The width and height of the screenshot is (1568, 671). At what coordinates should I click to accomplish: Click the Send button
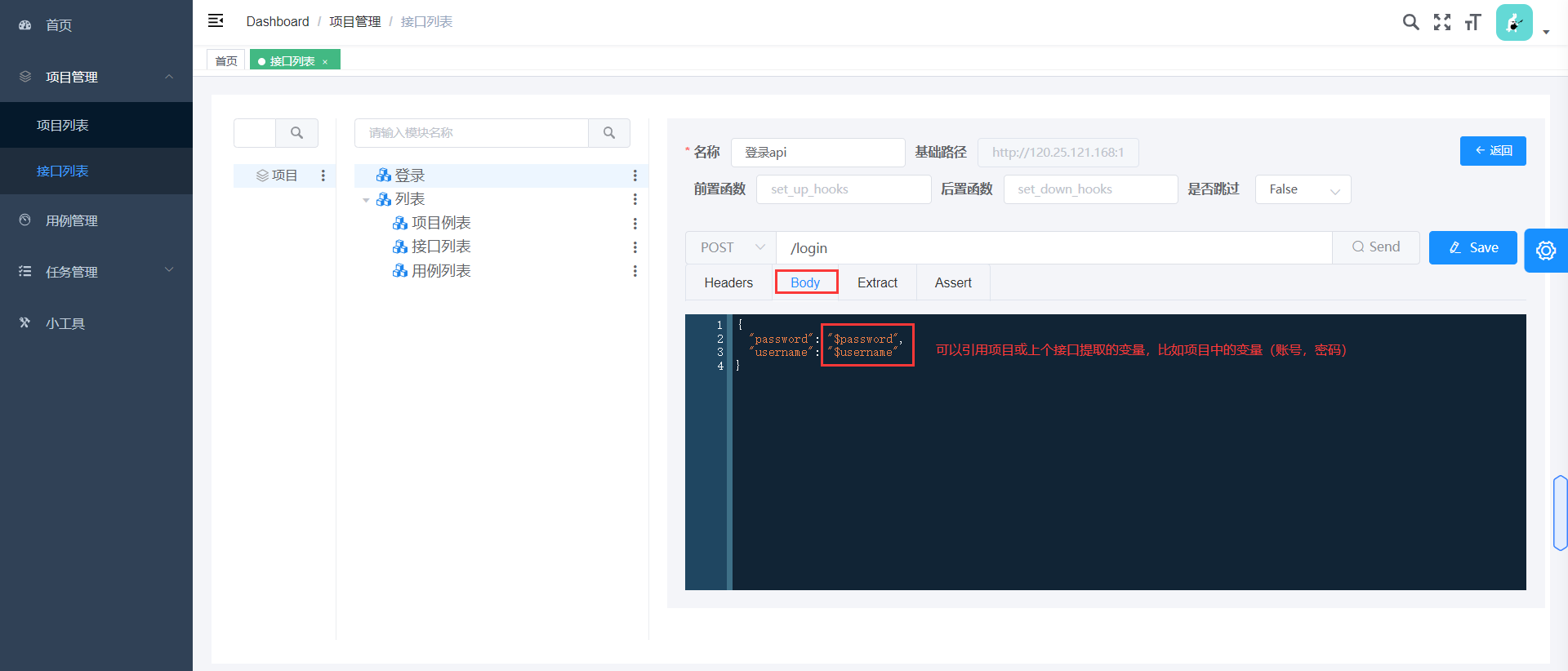pos(1376,247)
